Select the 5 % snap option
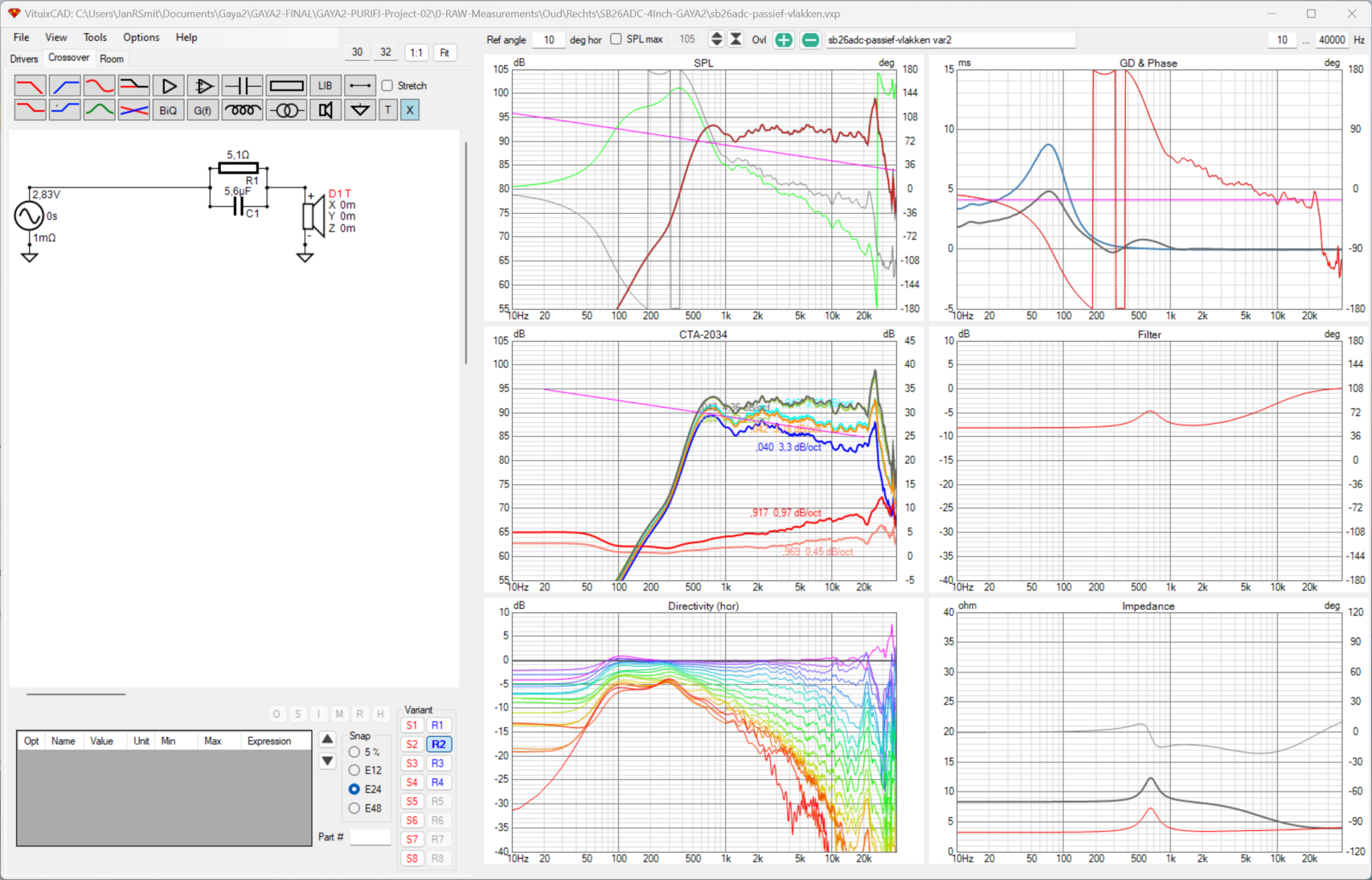Image resolution: width=1372 pixels, height=880 pixels. (354, 752)
